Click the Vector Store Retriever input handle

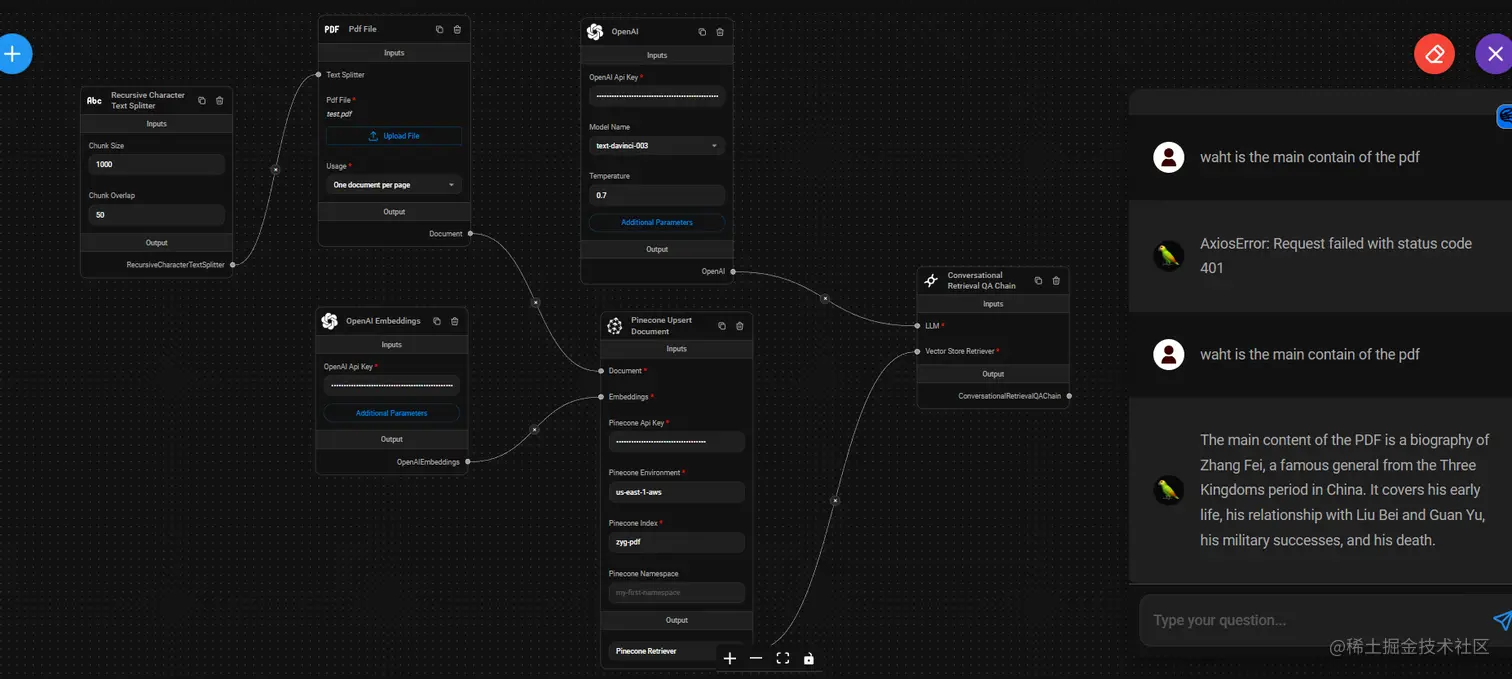(x=917, y=351)
